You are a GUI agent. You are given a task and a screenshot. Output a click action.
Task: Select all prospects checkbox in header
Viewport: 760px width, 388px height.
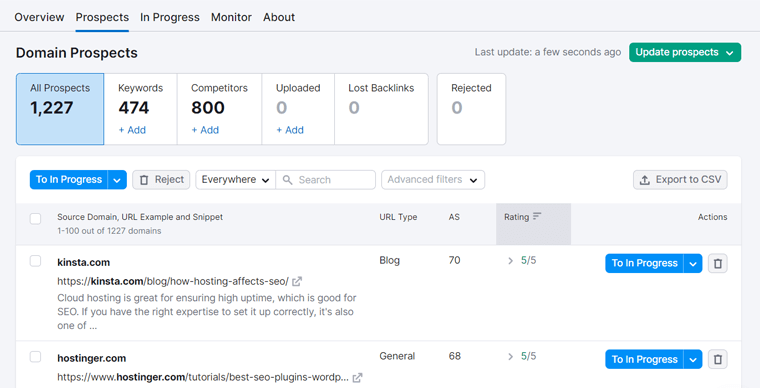(35, 218)
